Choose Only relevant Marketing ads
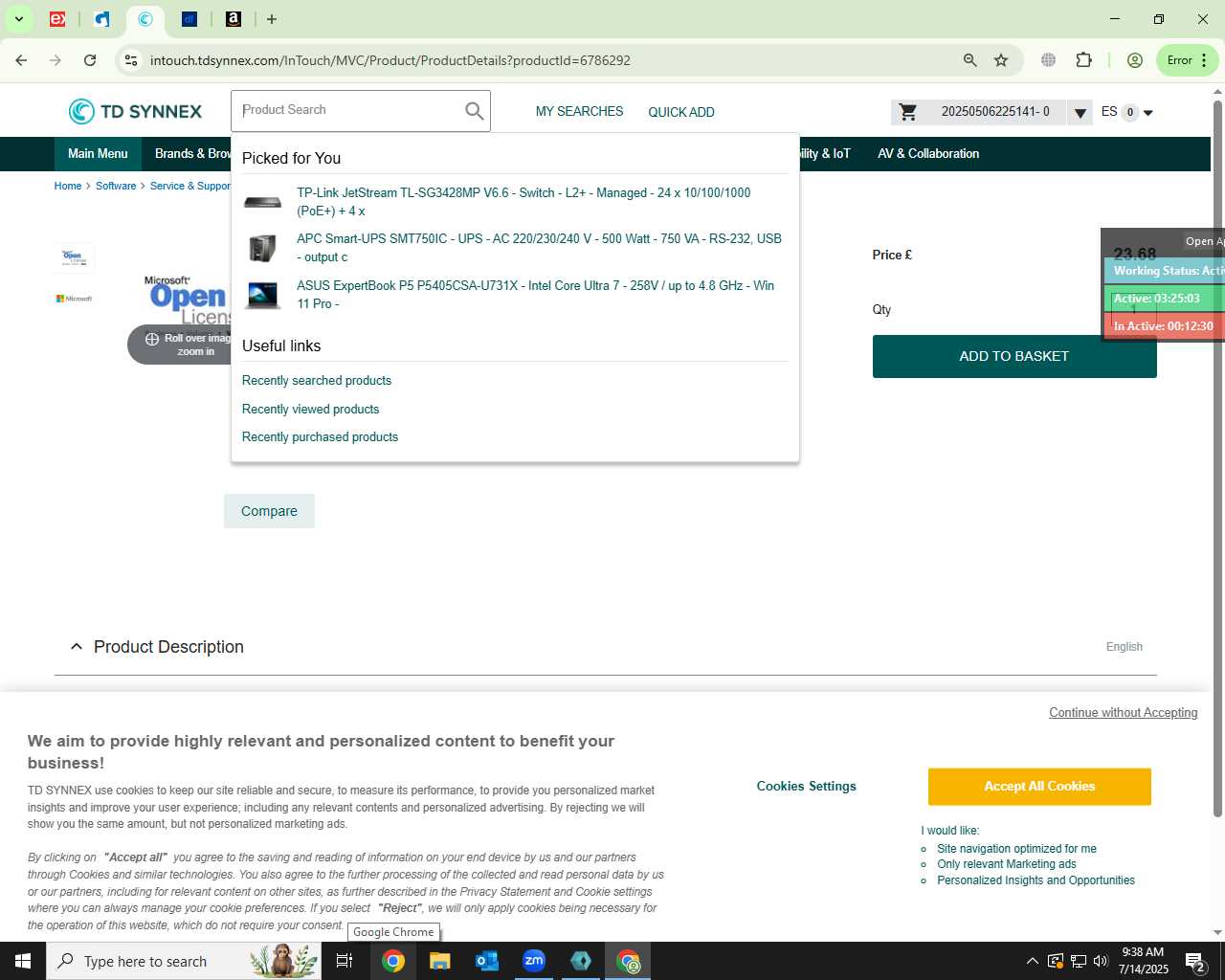Screen dimensions: 1225x980 [x=1007, y=864]
